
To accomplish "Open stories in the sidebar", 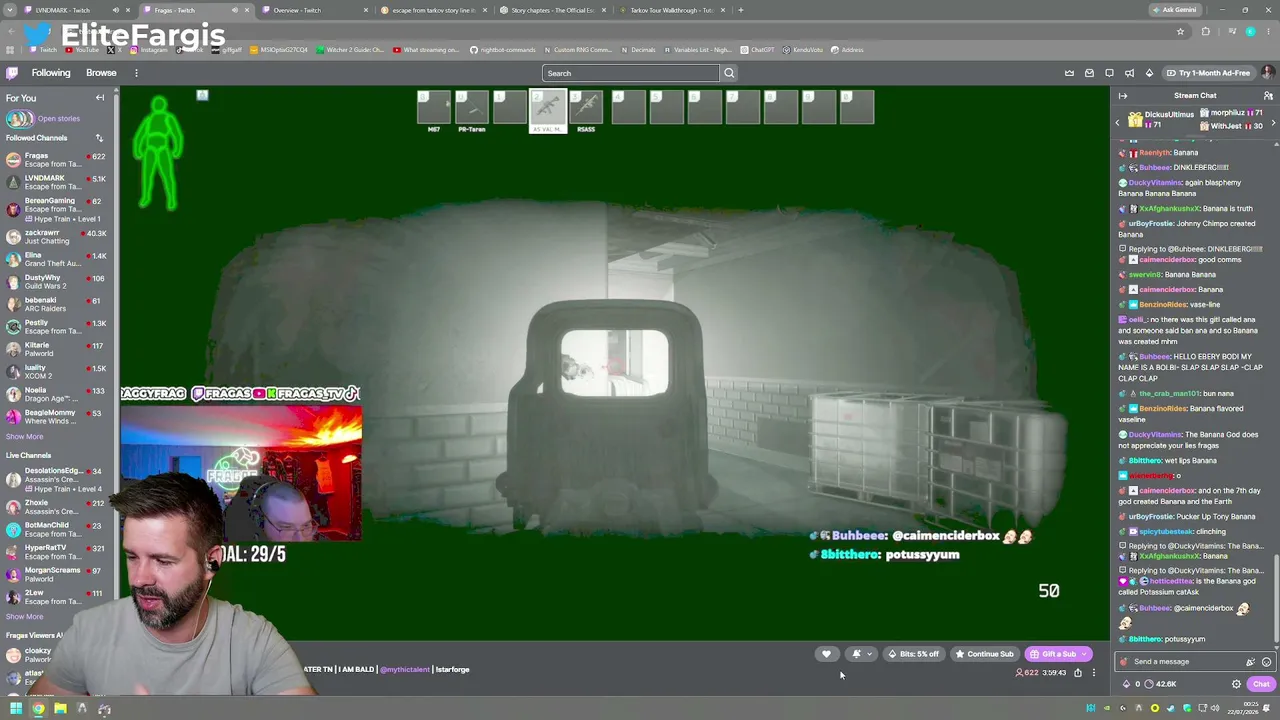I will (x=45, y=118).
